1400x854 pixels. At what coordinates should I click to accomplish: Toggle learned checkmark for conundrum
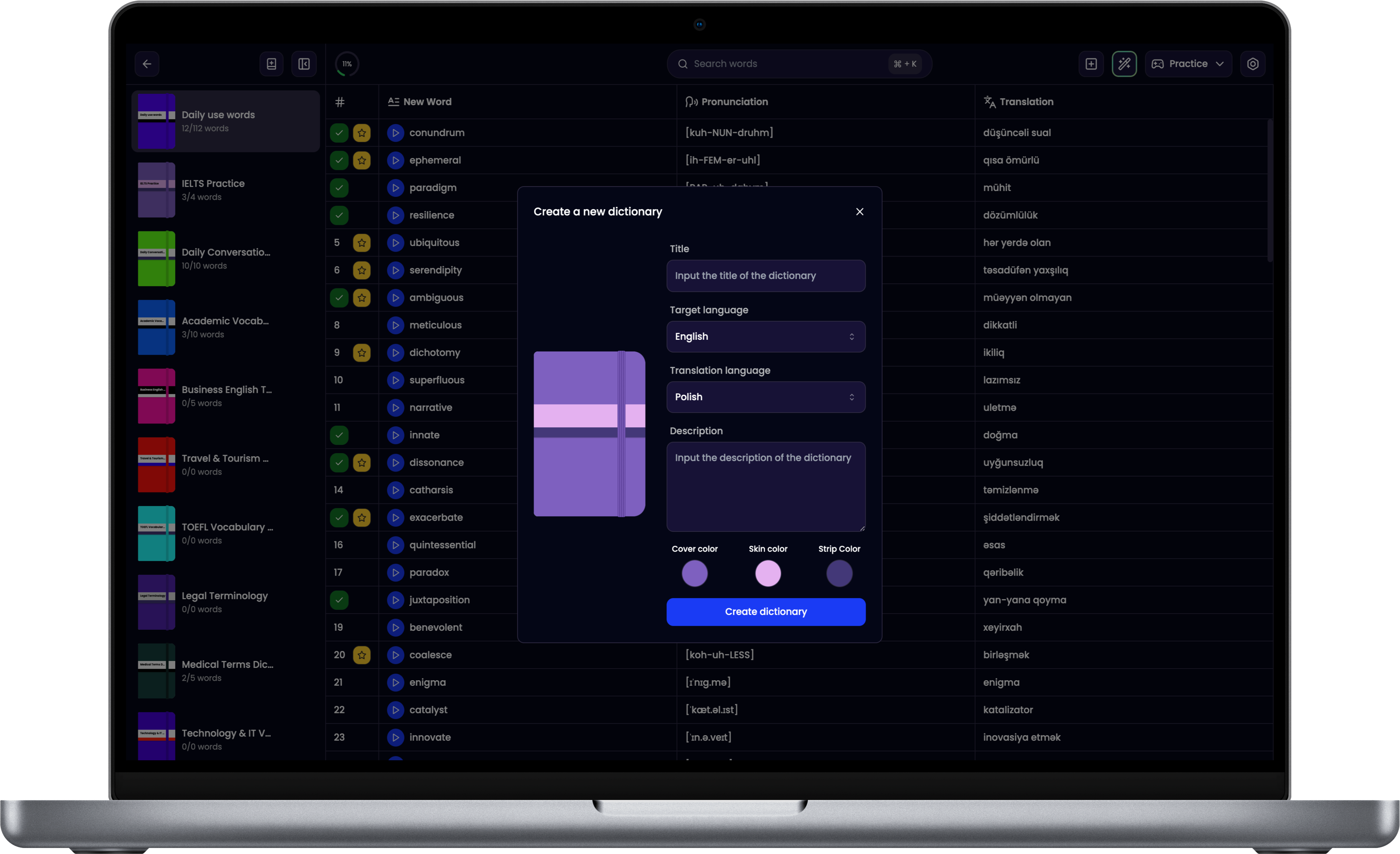[339, 133]
